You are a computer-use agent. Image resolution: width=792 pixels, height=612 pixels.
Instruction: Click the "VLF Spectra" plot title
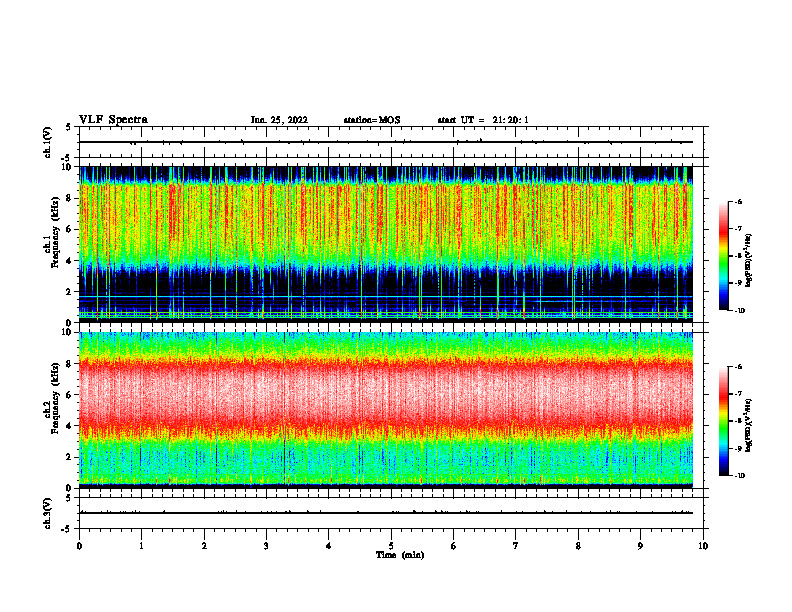(113, 120)
